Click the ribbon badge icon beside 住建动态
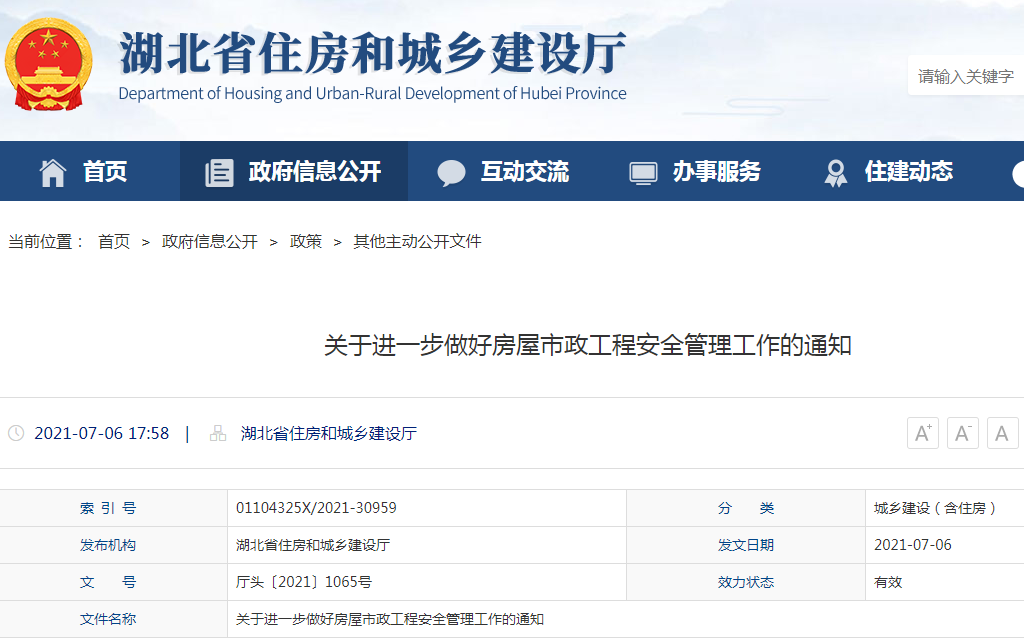Screen dimensions: 1024x639 (x=835, y=173)
